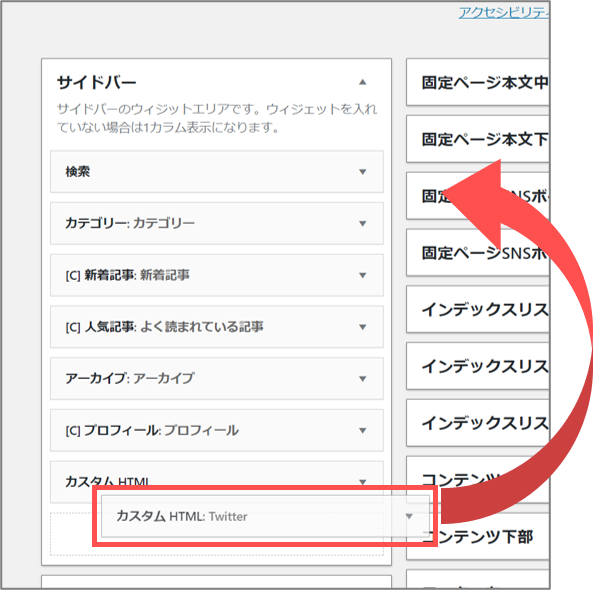Expand the [C] プロフィール widget arrow
The width and height of the screenshot is (594, 590).
coord(363,430)
